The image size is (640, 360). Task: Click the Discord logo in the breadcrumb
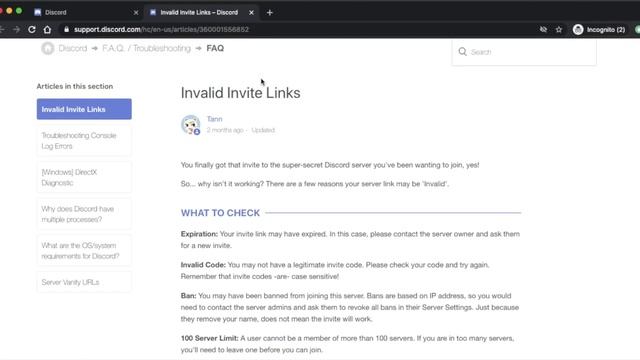pyautogui.click(x=48, y=48)
